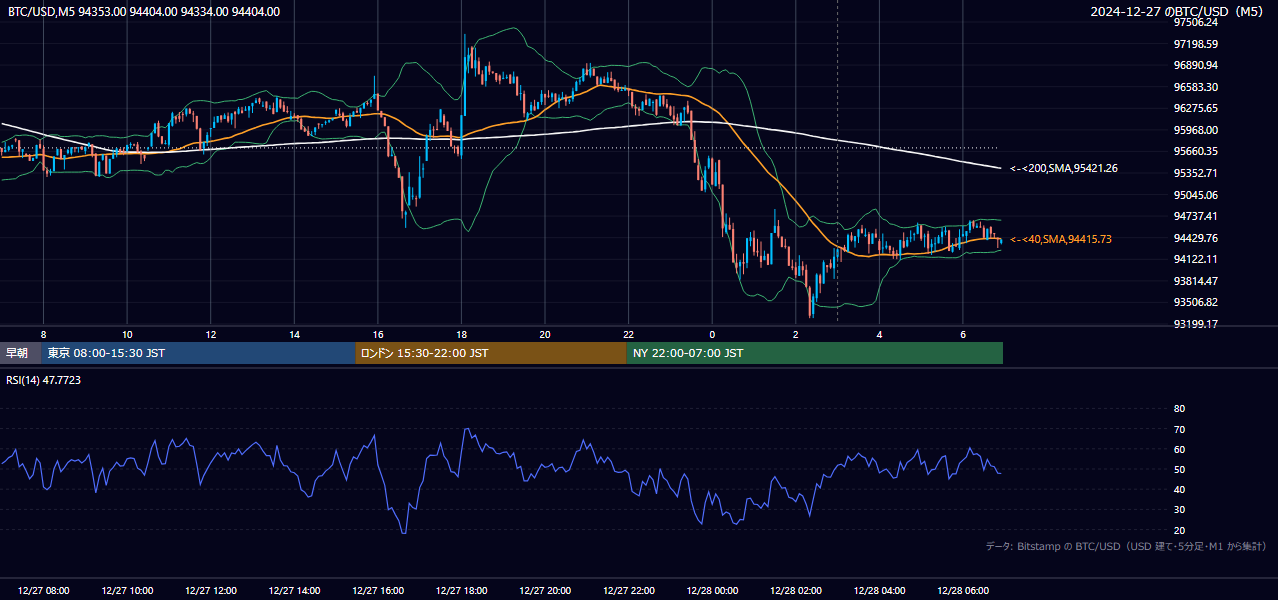Click price axis label 96275.65
Screen dimensions: 1278x600
[x=1196, y=108]
